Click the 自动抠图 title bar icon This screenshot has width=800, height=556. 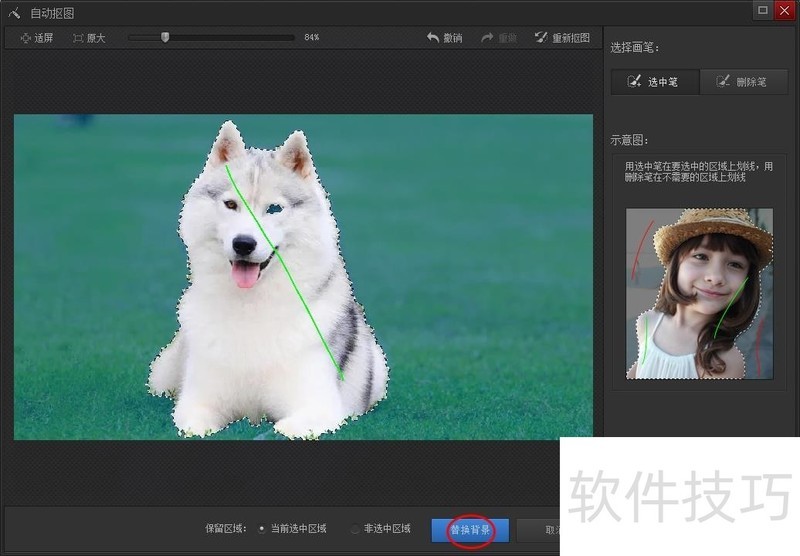point(14,13)
